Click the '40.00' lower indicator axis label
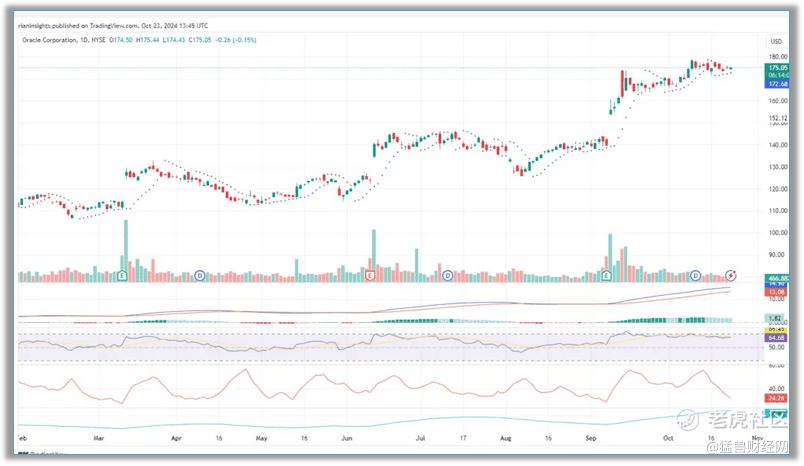 pyautogui.click(x=777, y=389)
